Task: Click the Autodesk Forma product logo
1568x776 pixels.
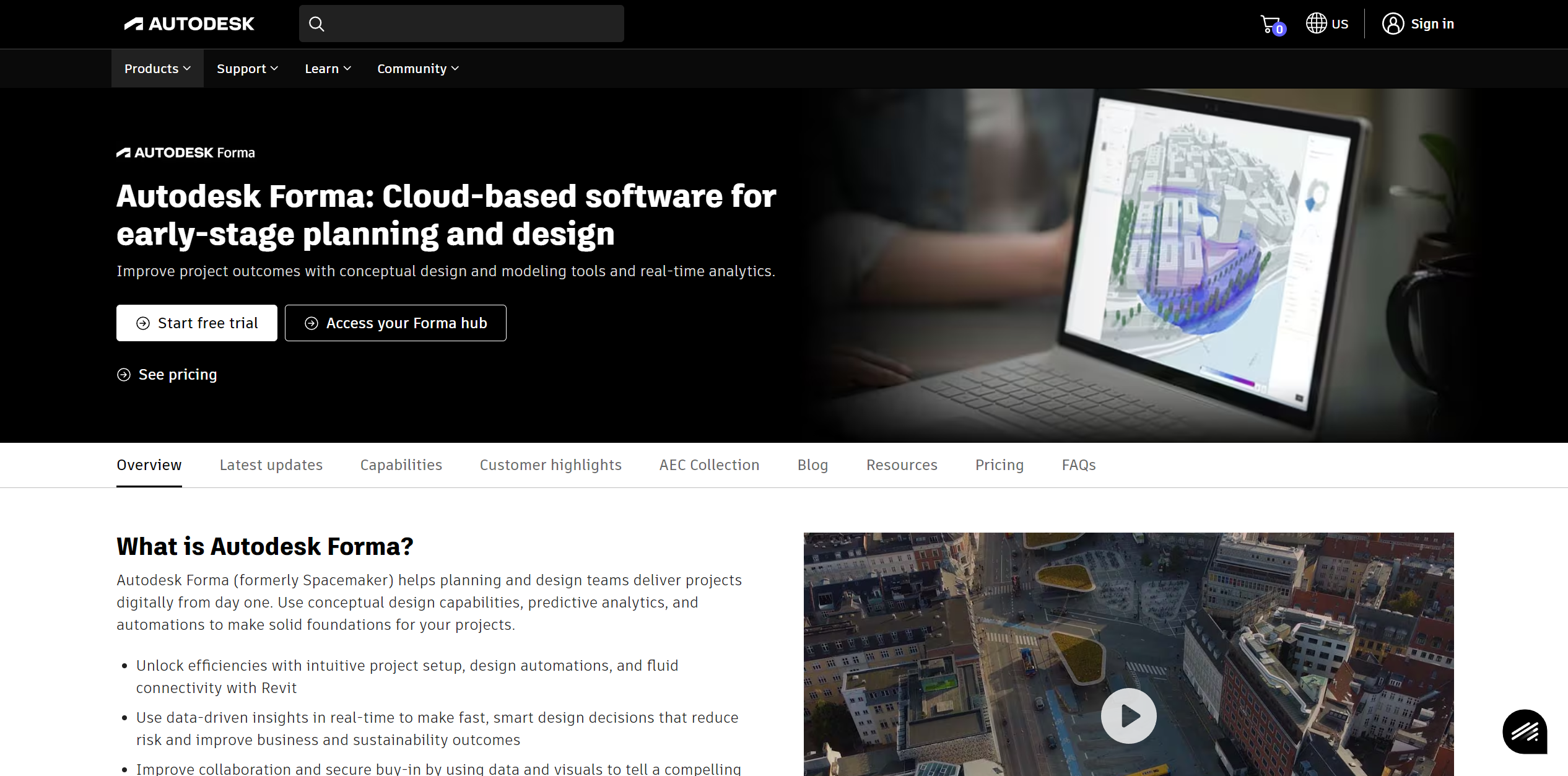Action: pyautogui.click(x=185, y=152)
